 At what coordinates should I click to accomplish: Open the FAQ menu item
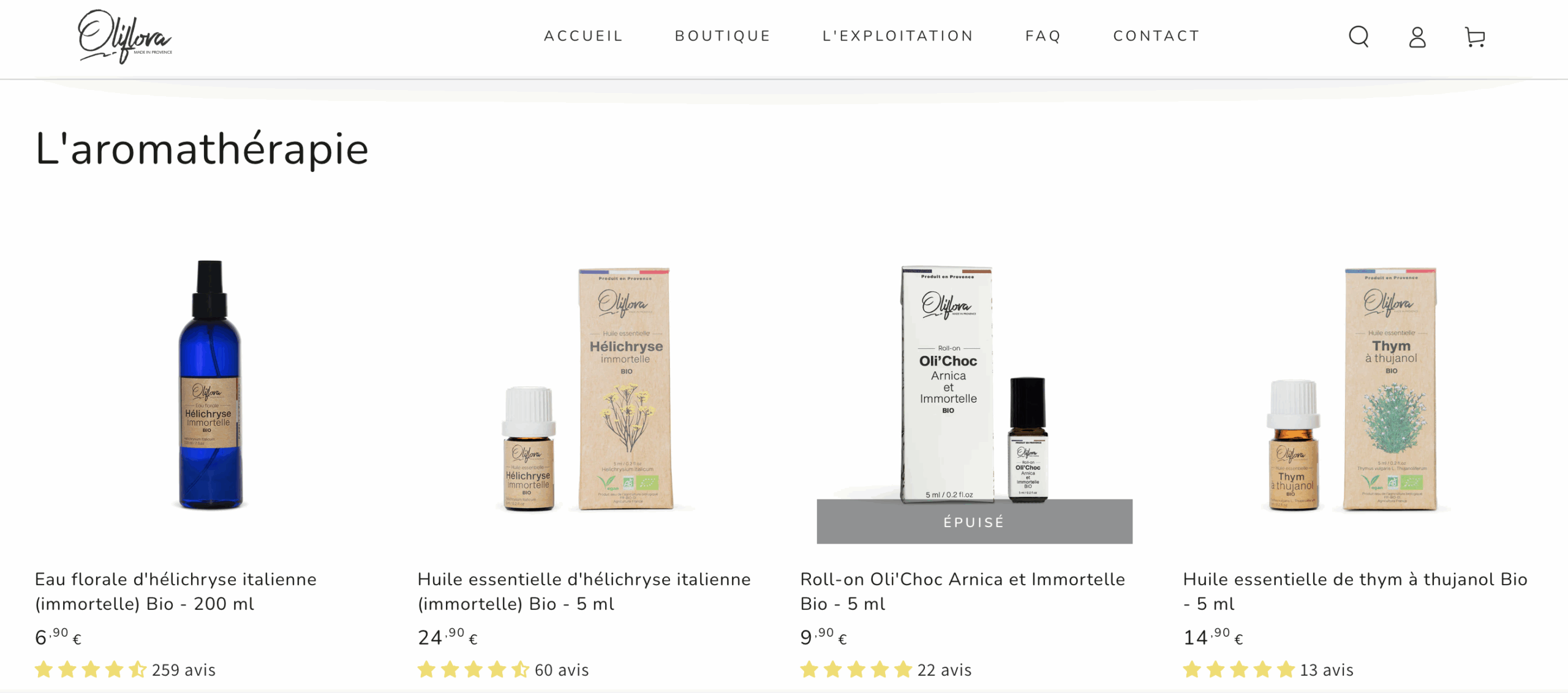[x=1043, y=36]
